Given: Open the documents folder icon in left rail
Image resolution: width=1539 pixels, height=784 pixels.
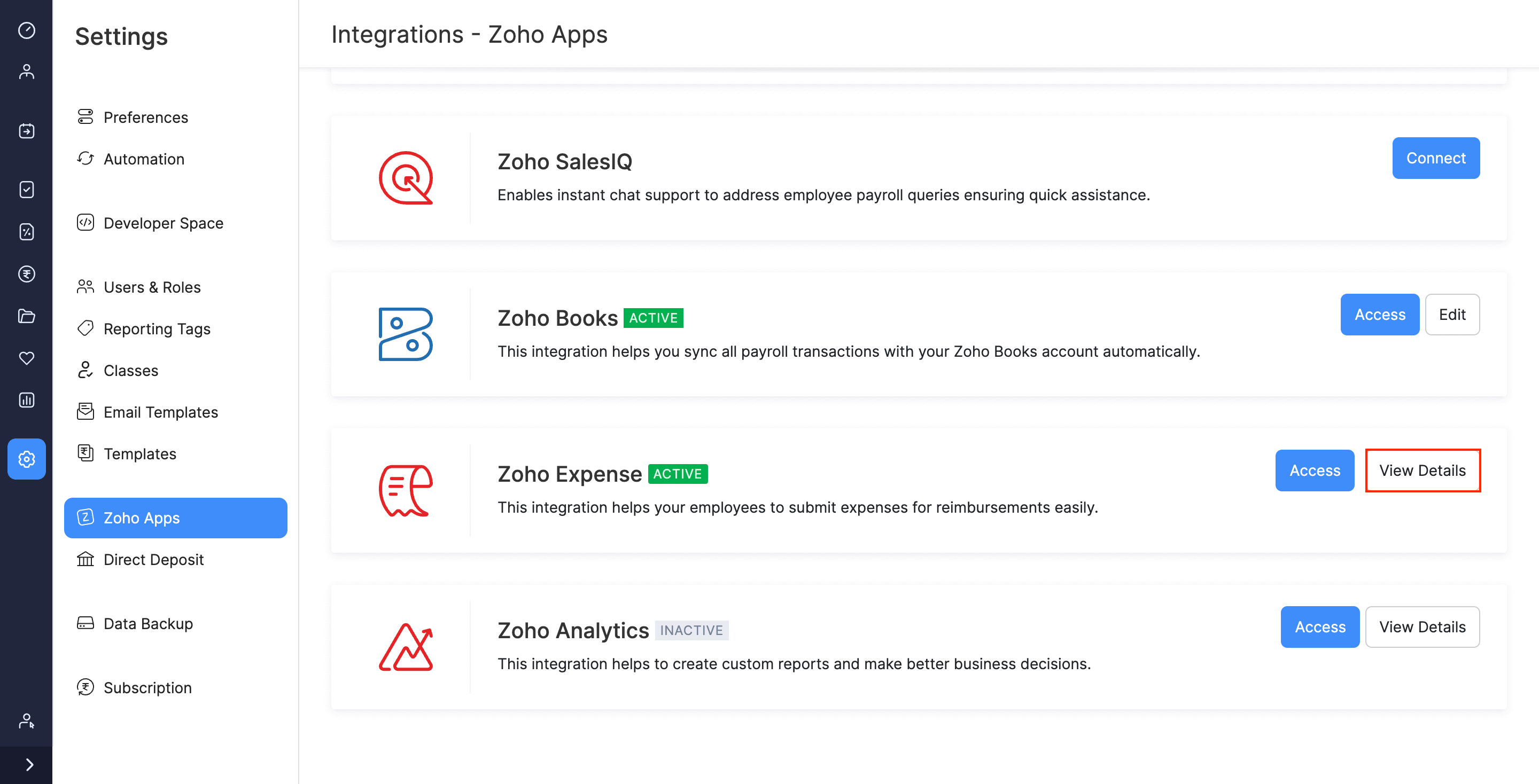Looking at the screenshot, I should tap(26, 316).
